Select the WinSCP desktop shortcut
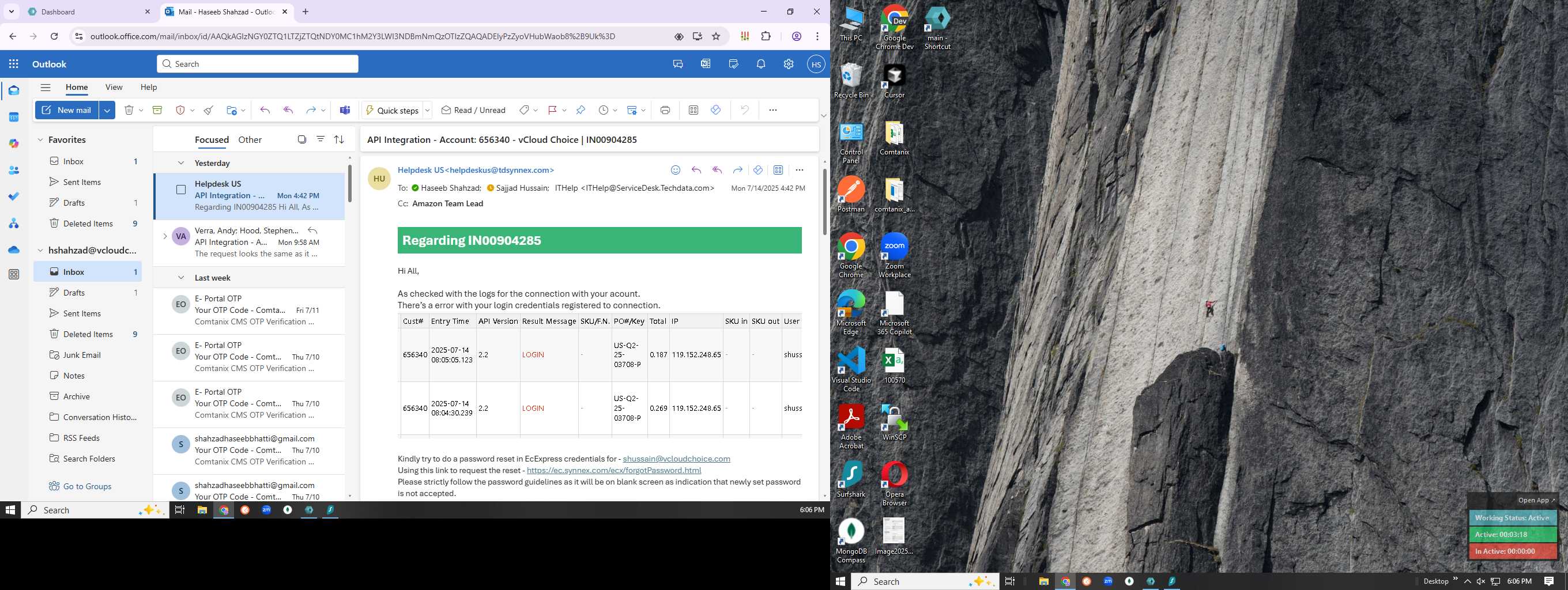The image size is (1568, 590). [894, 423]
